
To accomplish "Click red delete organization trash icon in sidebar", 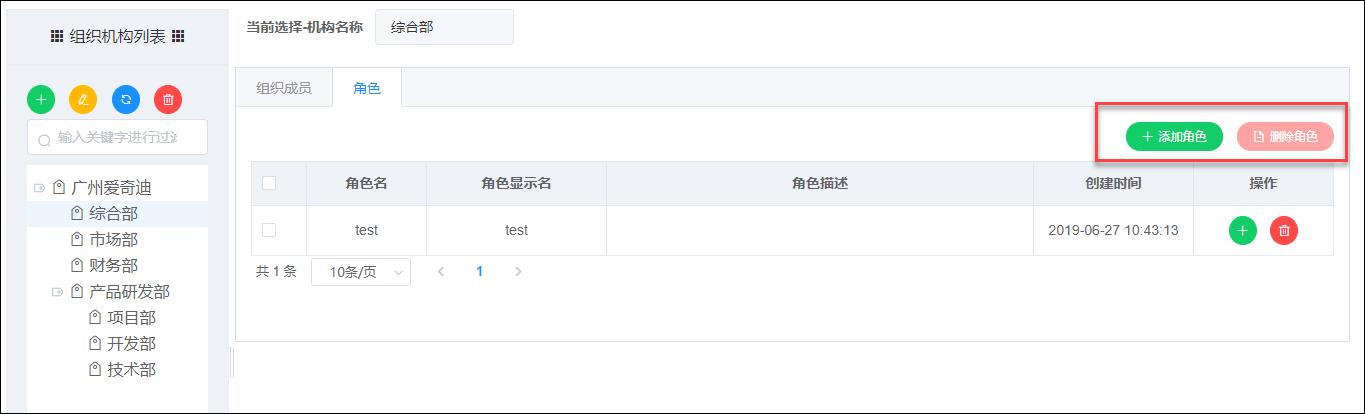I will coord(168,99).
